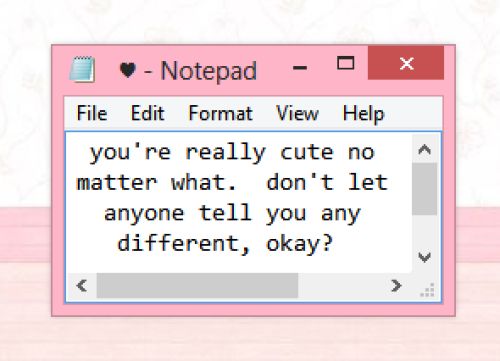Viewport: 500px width, 361px height.
Task: Click the vertical scroll up arrow
Action: click(x=424, y=150)
